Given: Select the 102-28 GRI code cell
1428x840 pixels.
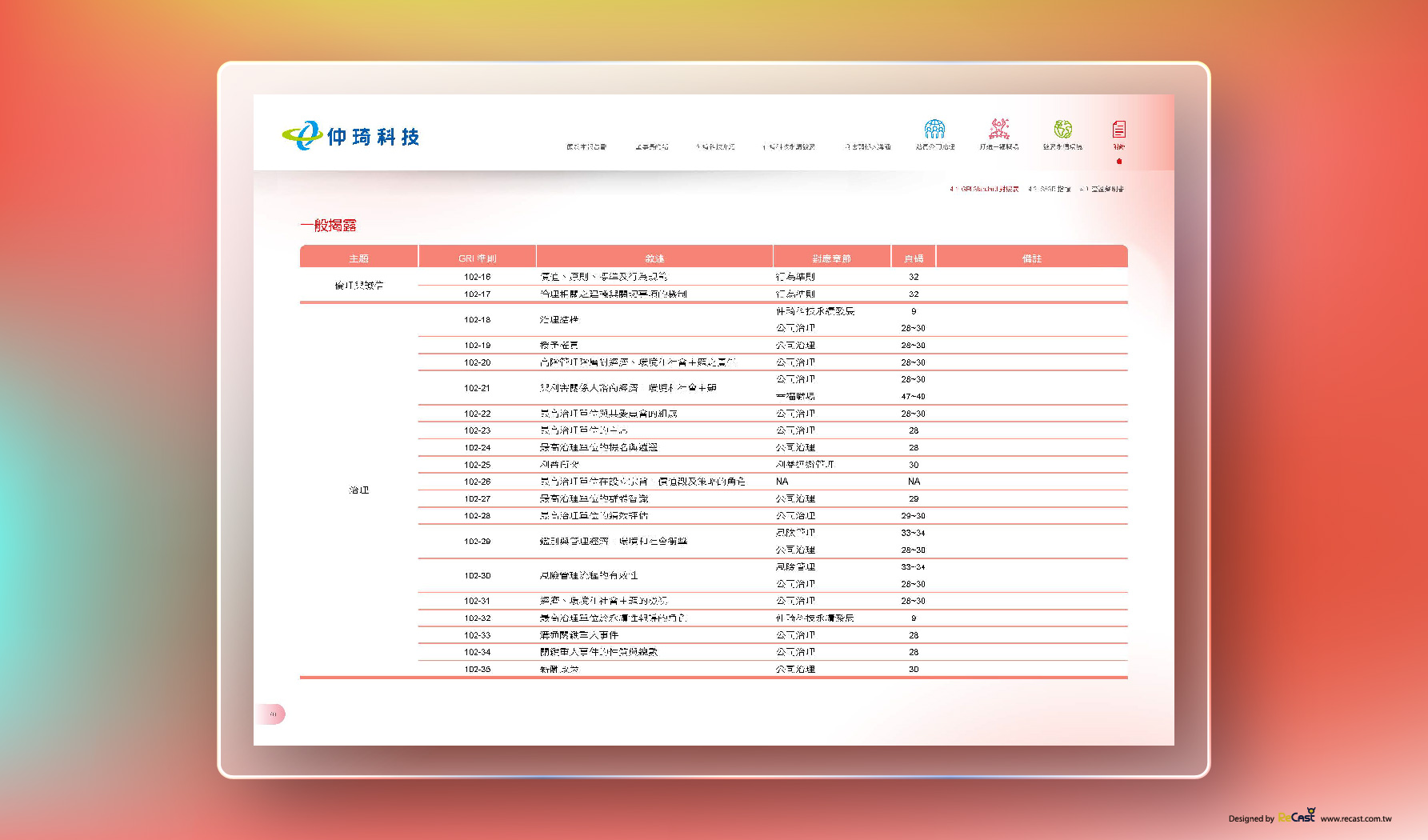Looking at the screenshot, I should 478,516.
